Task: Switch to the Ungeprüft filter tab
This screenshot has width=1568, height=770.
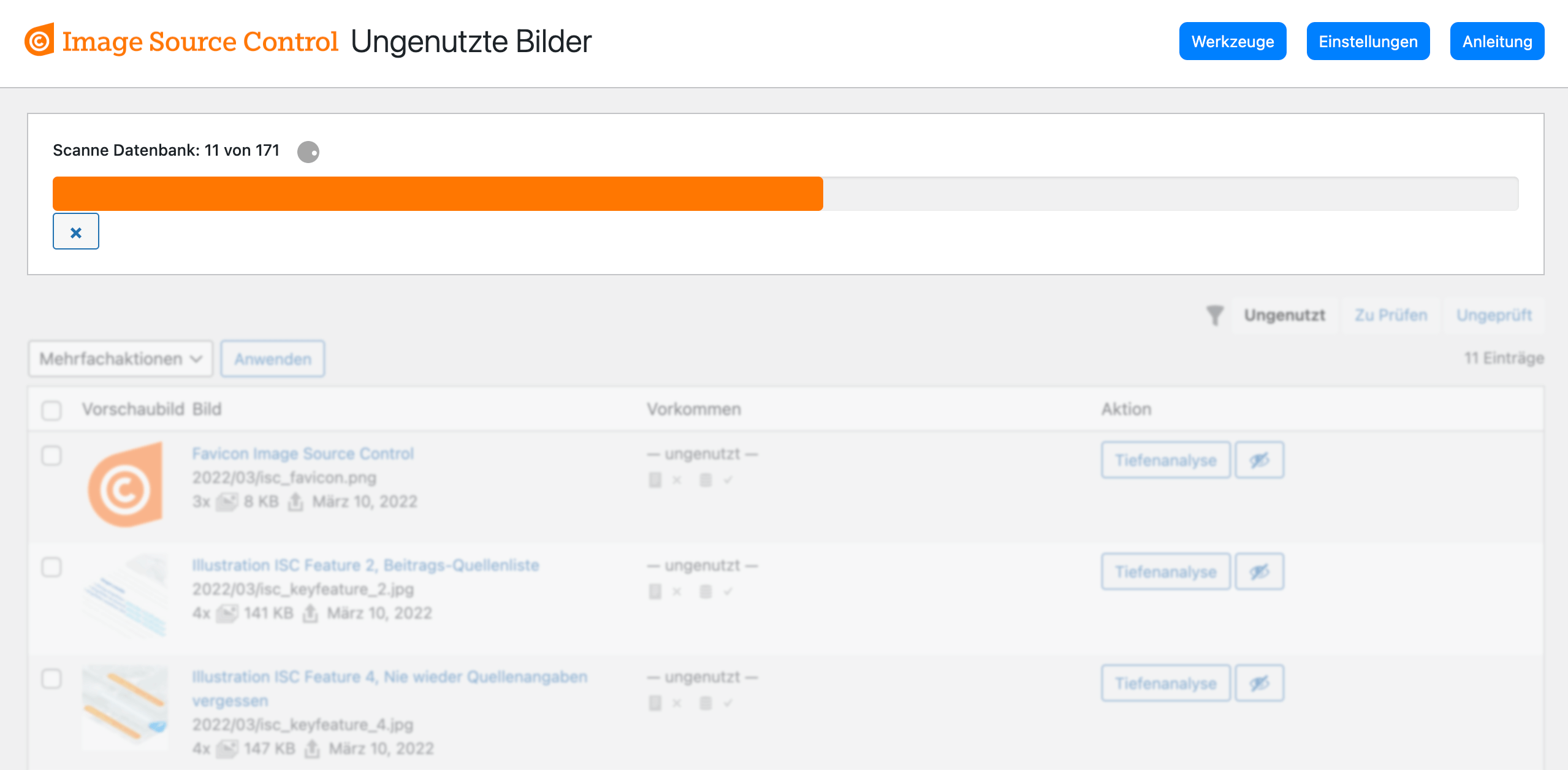Action: pyautogui.click(x=1494, y=315)
